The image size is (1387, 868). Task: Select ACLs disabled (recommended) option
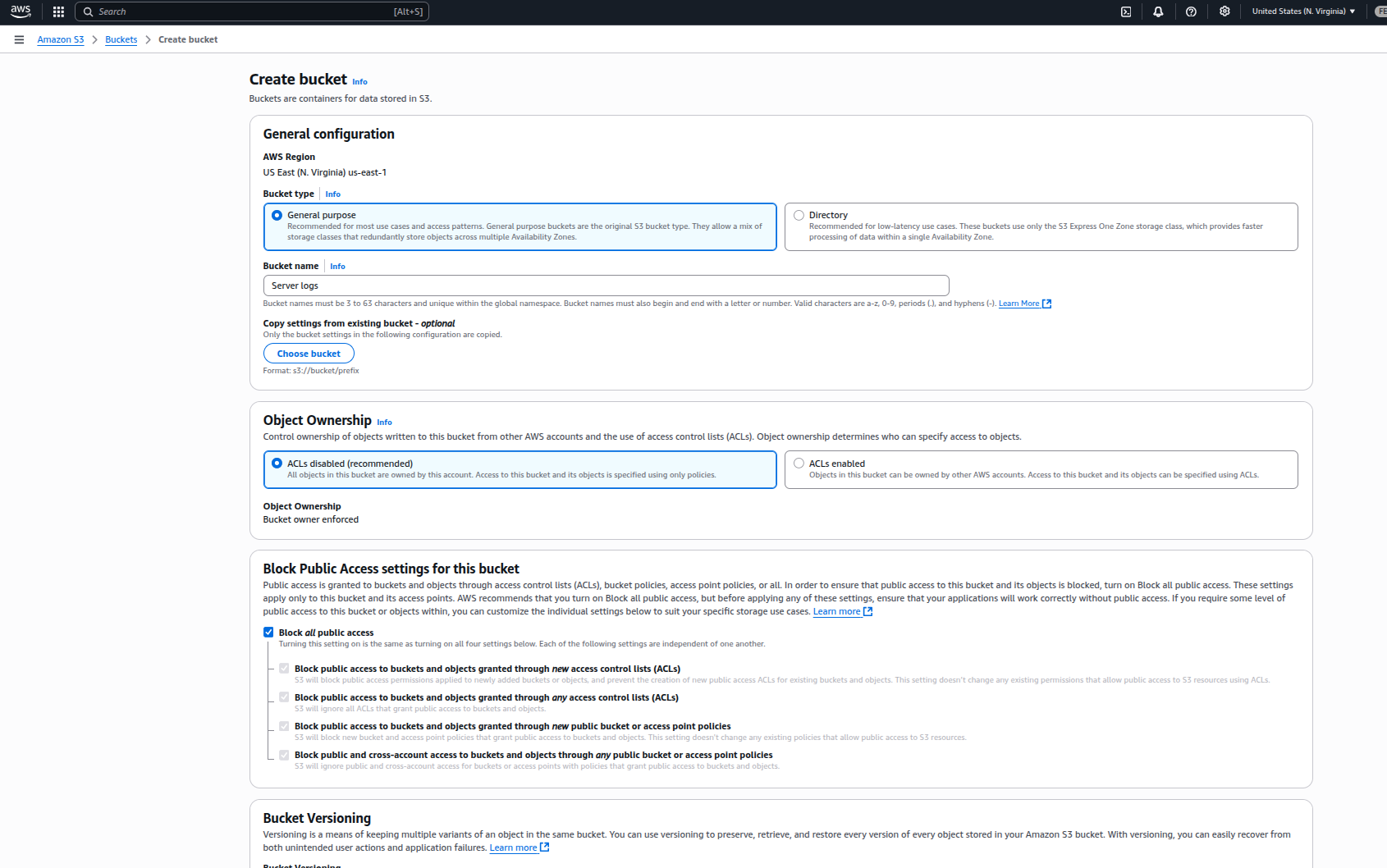click(520, 469)
